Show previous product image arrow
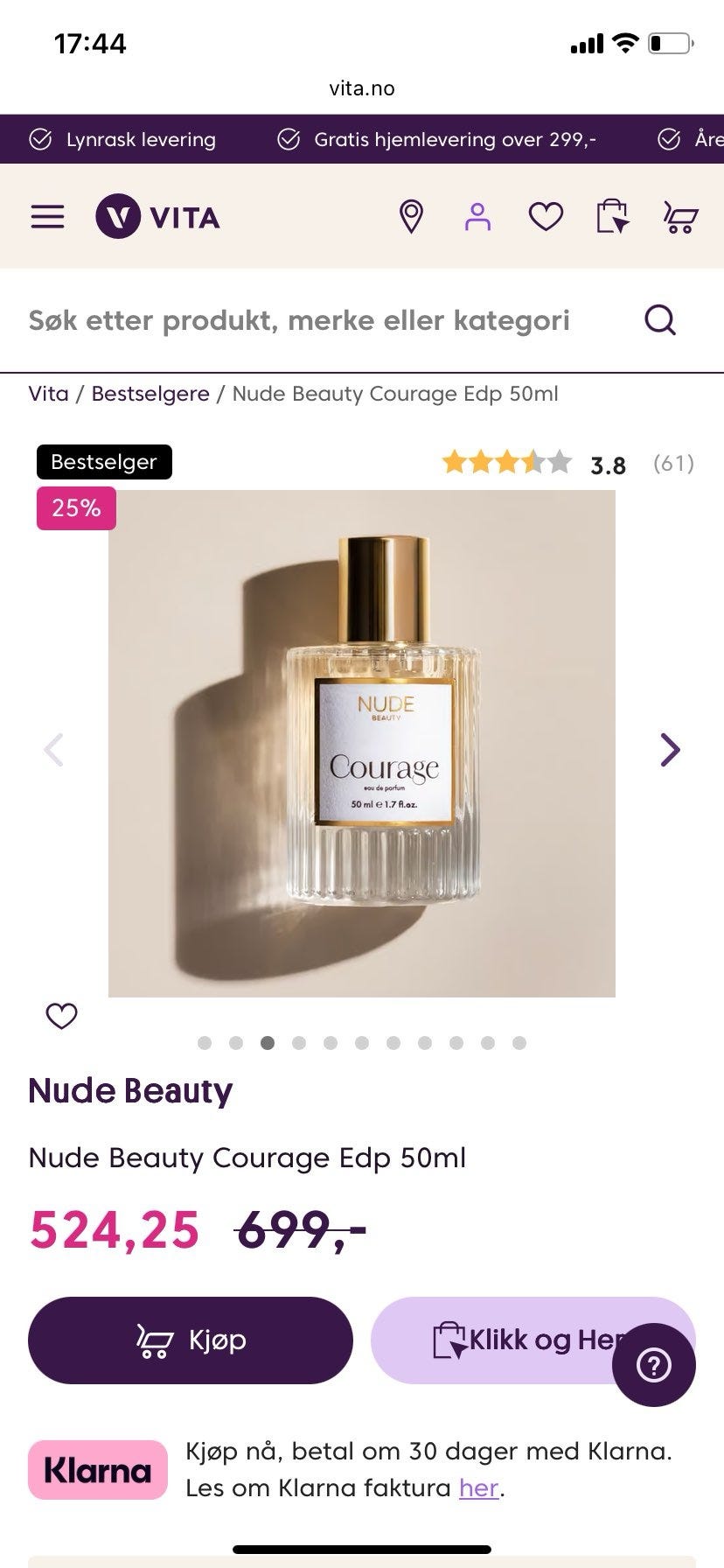Image resolution: width=724 pixels, height=1568 pixels. (x=54, y=750)
